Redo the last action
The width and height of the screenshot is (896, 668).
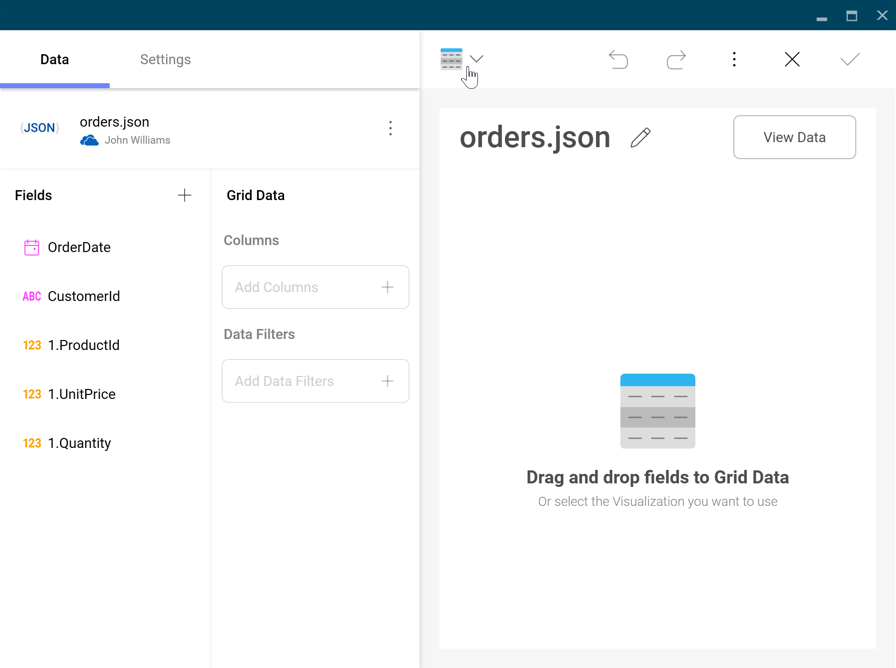click(x=676, y=59)
